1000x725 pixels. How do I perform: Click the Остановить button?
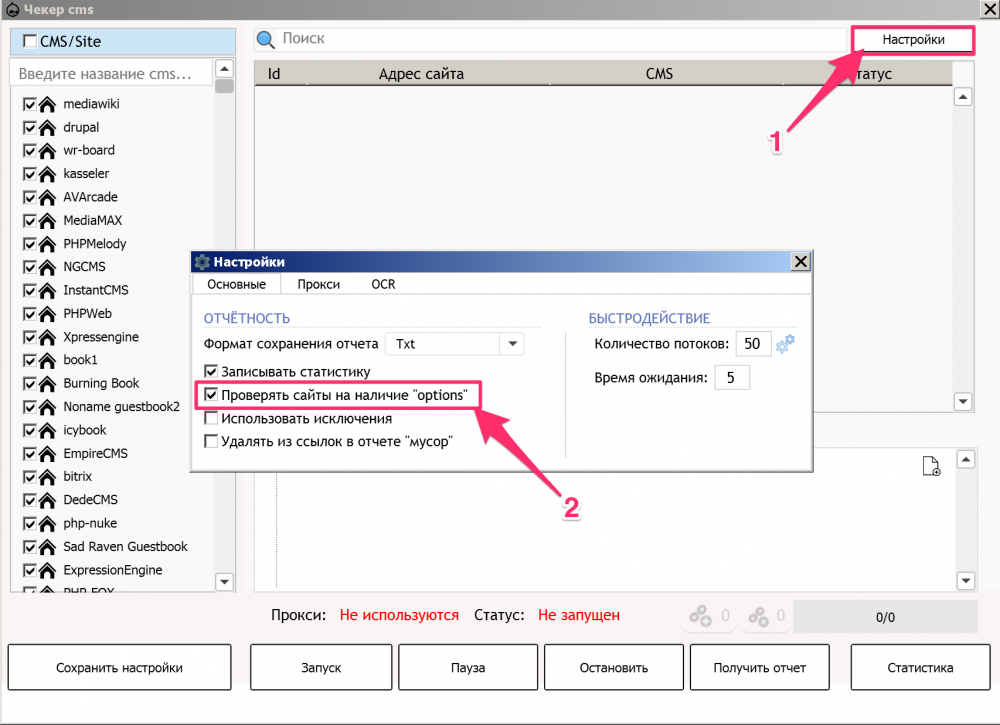(x=614, y=668)
